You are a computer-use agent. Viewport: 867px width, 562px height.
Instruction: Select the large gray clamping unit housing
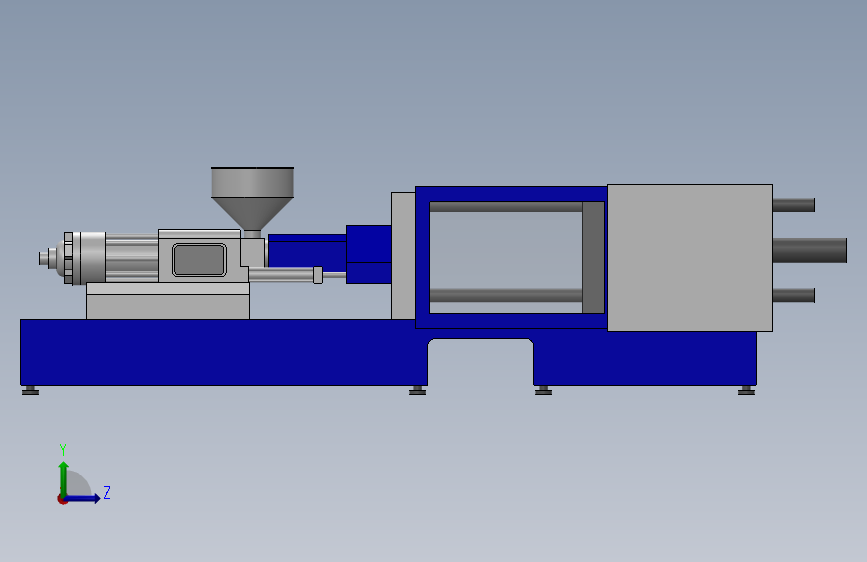[x=690, y=258]
